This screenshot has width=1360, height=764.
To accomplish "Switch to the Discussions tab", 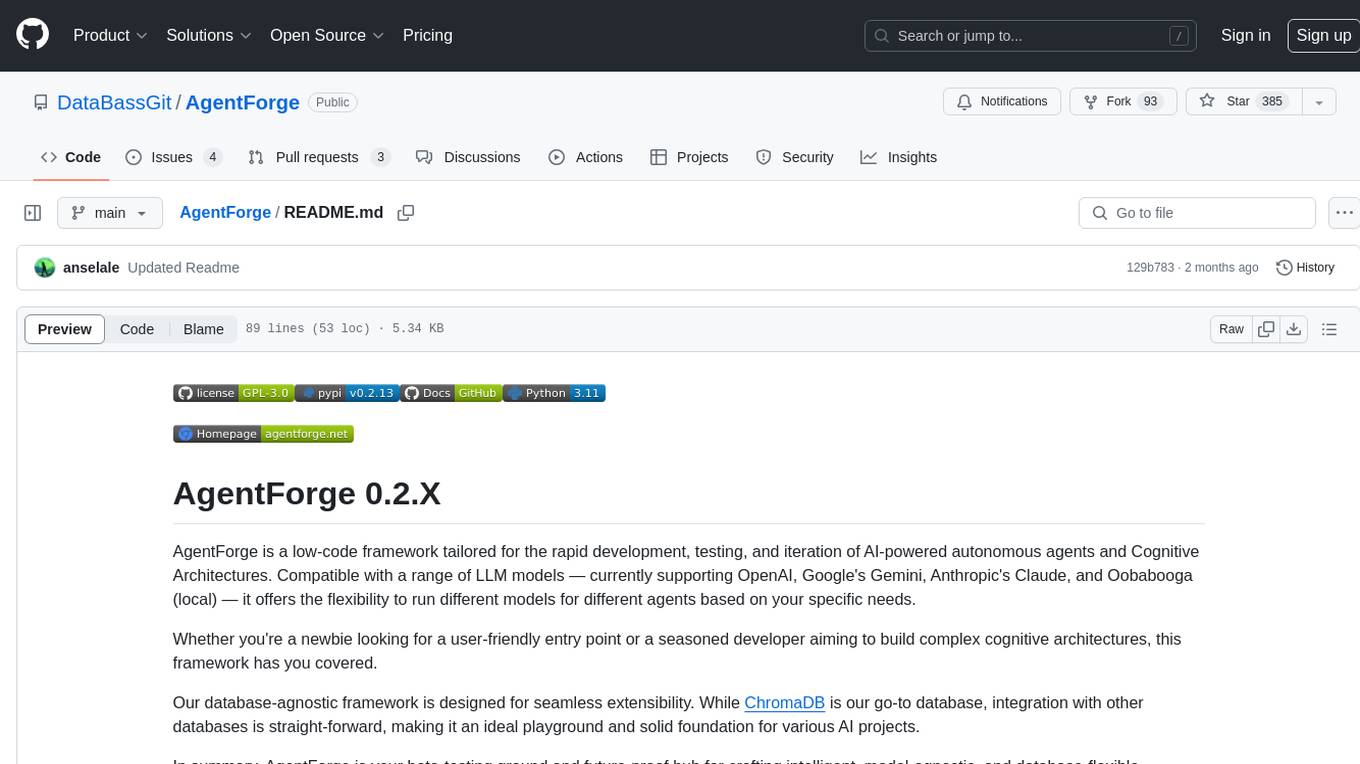I will click(x=468, y=157).
